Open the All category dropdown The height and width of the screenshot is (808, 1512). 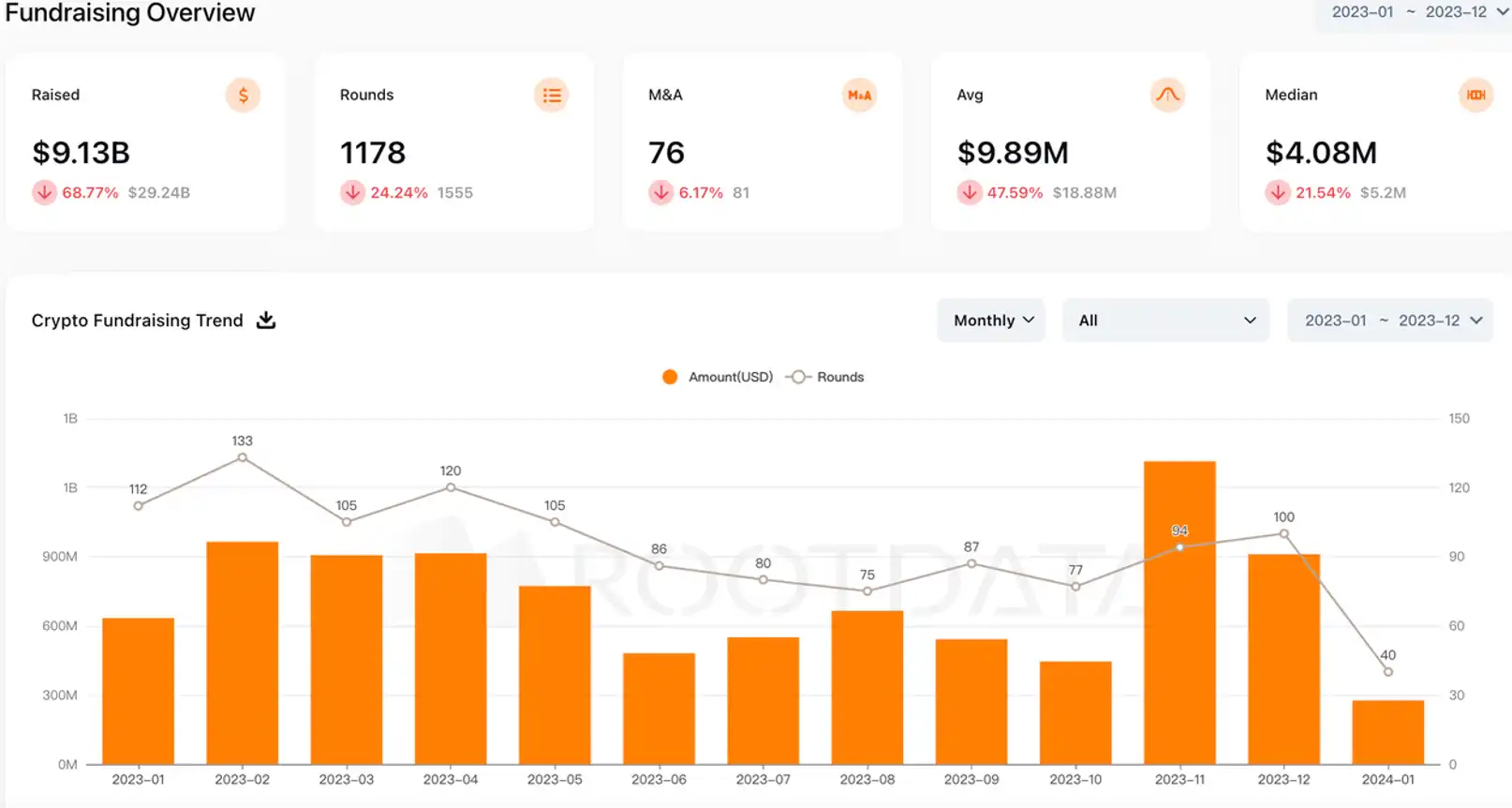1165,321
